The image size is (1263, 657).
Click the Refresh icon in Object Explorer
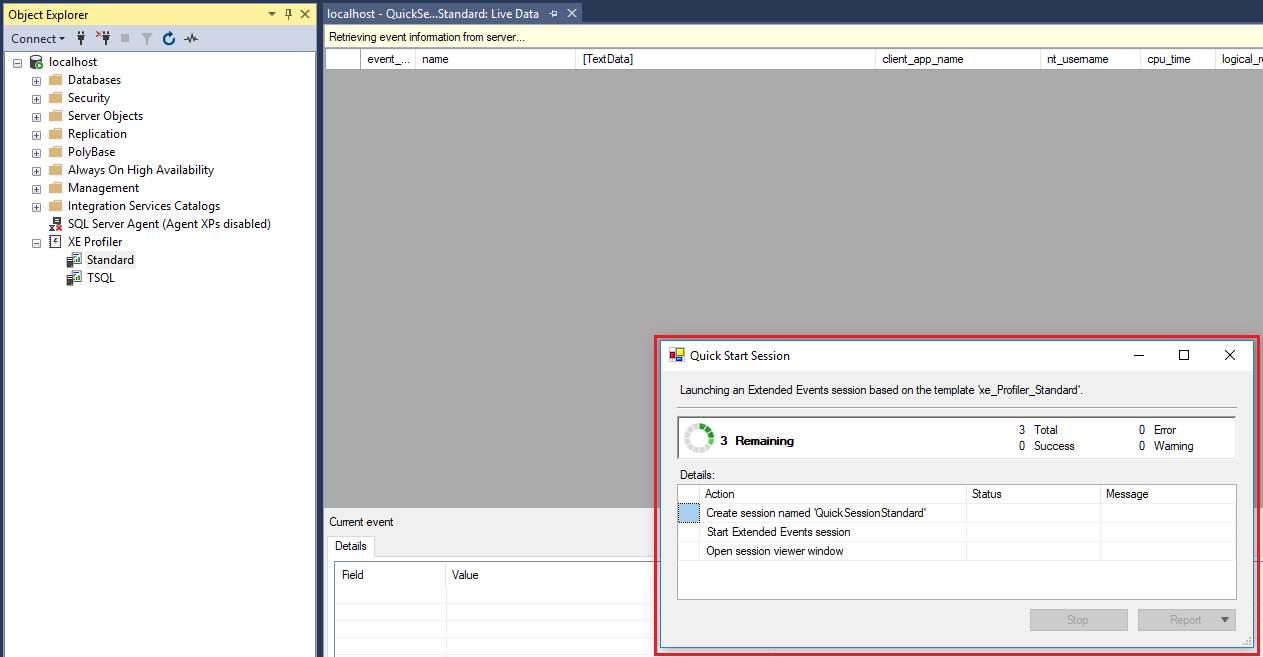(169, 38)
